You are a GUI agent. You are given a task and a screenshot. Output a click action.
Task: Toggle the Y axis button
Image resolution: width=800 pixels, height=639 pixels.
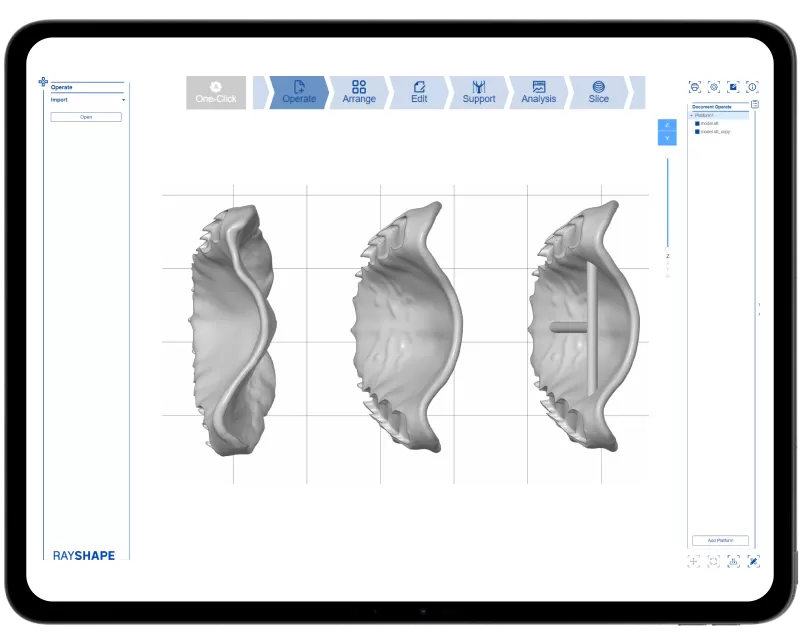667,139
